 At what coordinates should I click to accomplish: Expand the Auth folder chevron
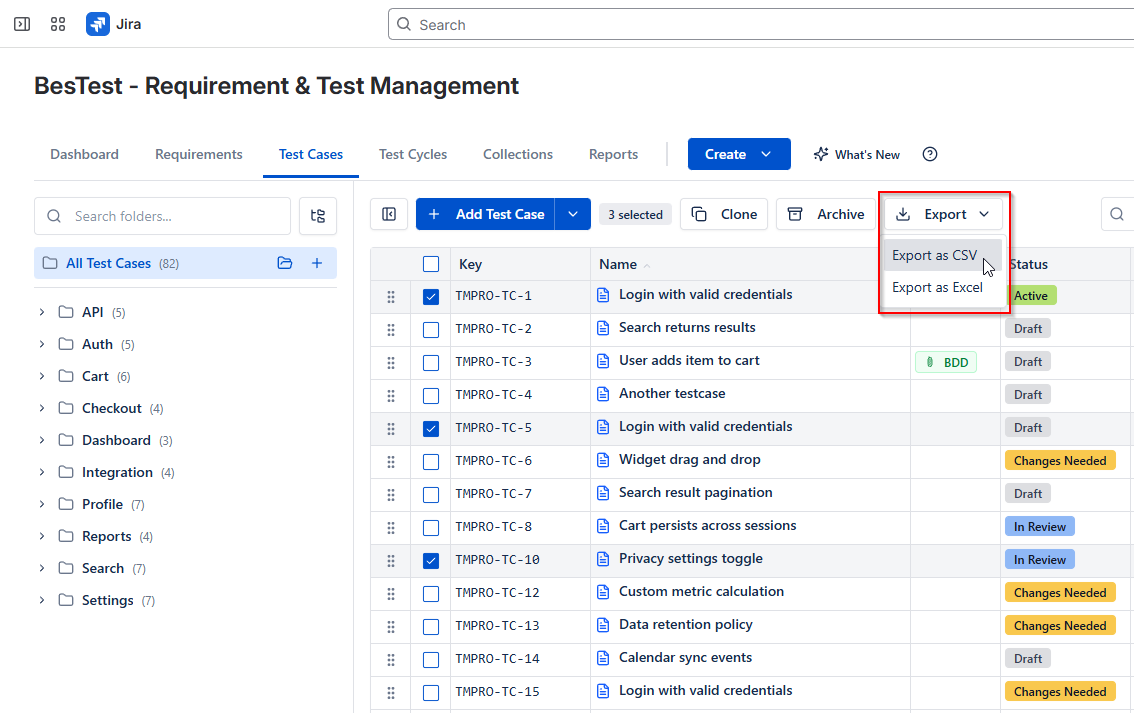(41, 344)
